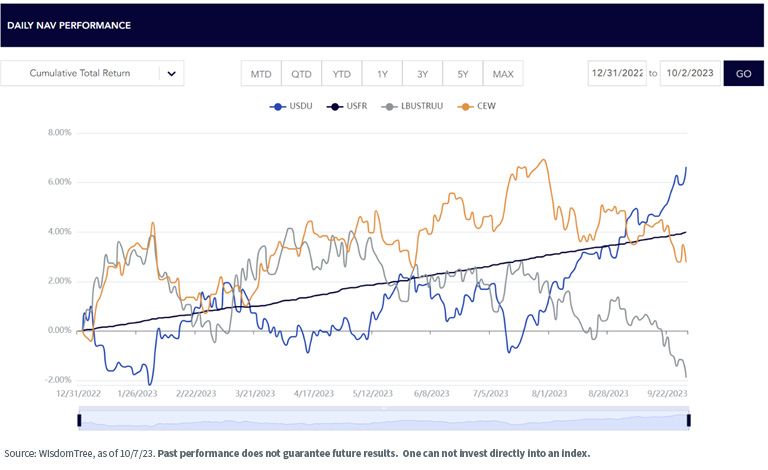Click the left range slider handle

click(x=79, y=420)
